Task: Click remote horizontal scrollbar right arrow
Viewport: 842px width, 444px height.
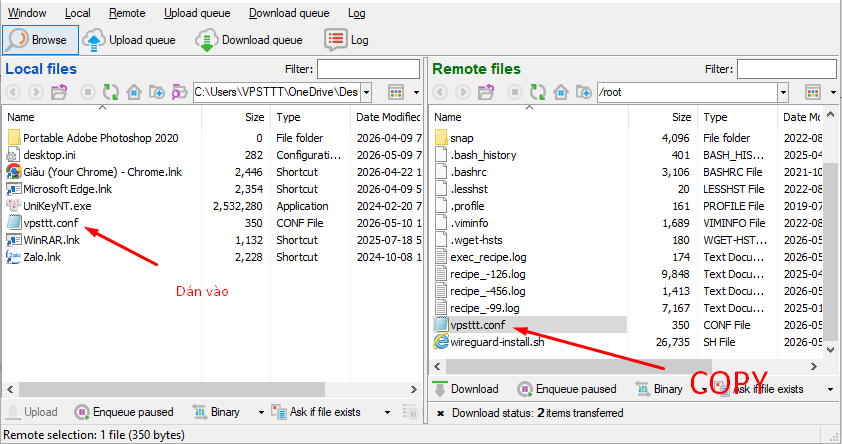Action: pos(814,366)
